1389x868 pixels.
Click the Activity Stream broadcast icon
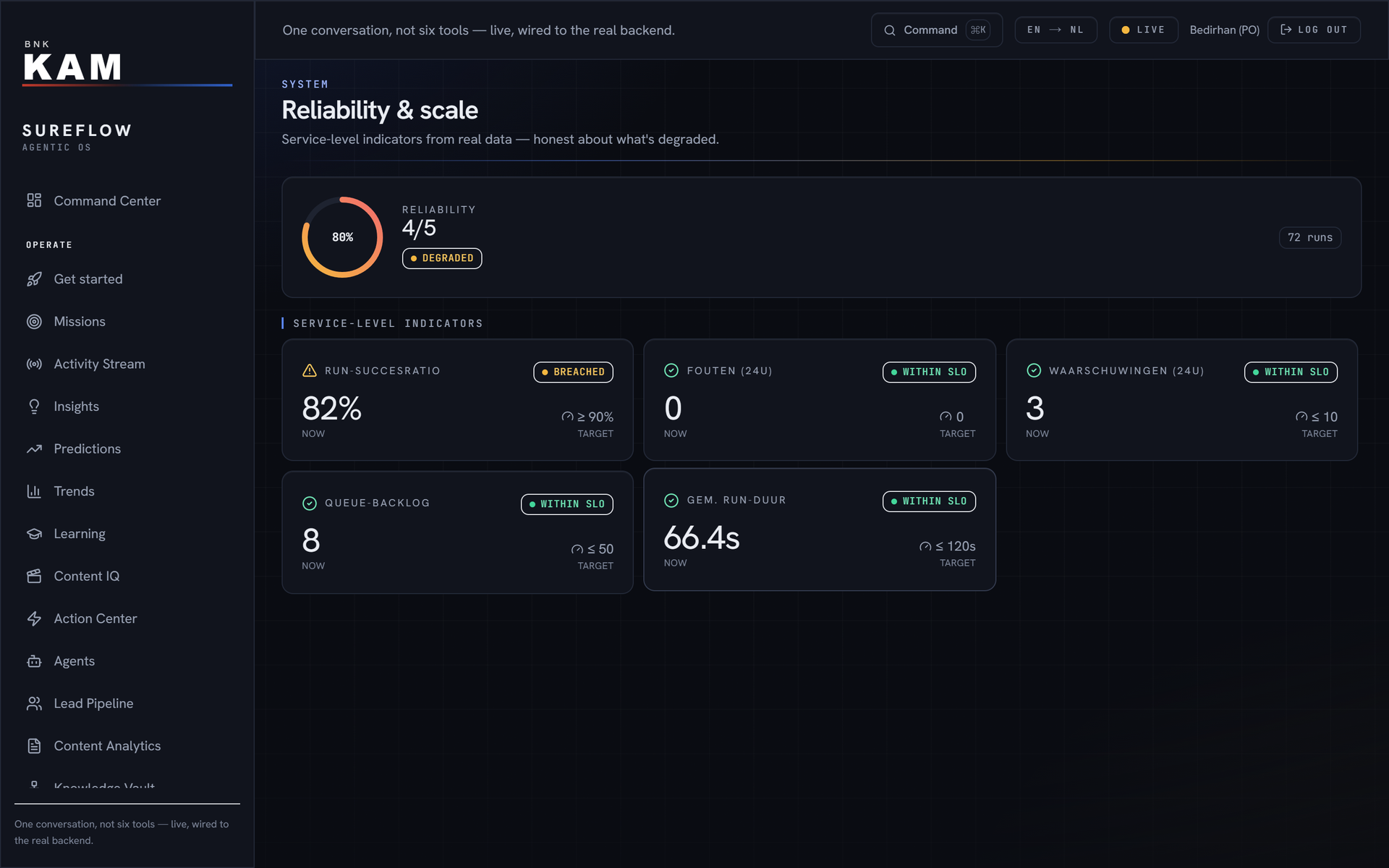34,364
